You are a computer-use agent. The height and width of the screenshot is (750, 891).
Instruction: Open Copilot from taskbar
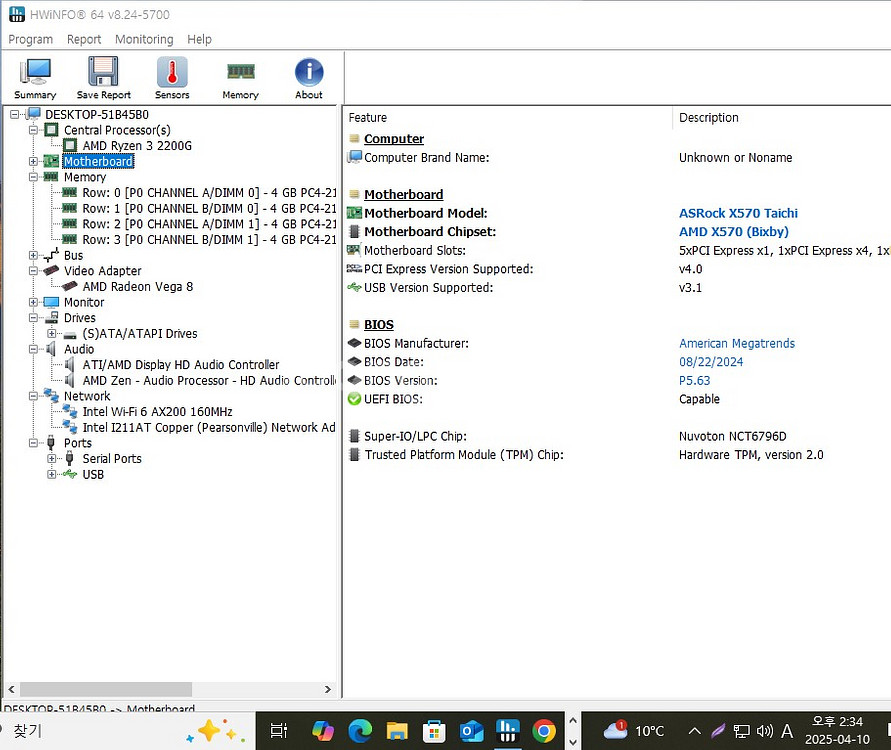click(323, 731)
